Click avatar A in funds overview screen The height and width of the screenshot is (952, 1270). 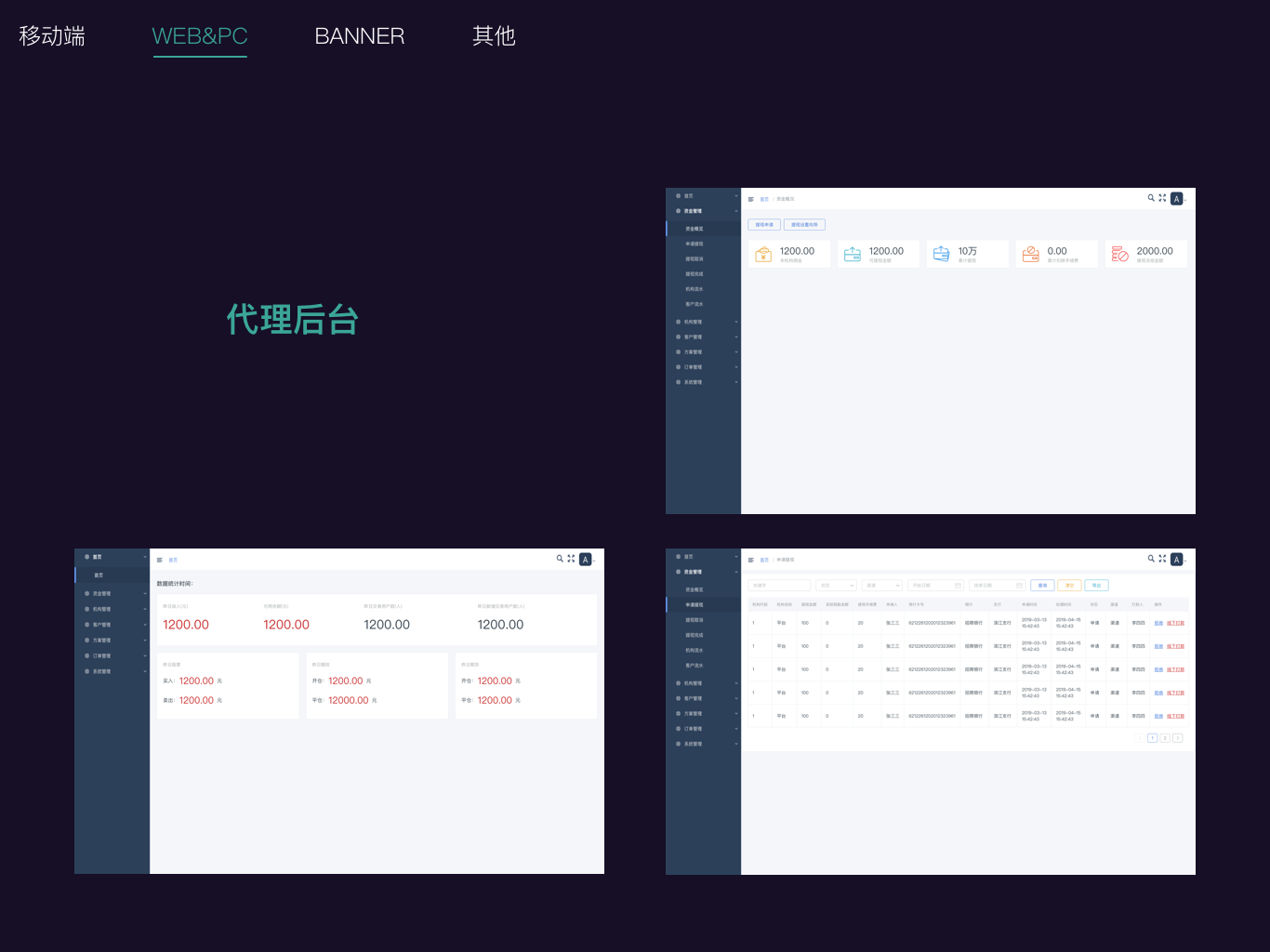pos(1176,199)
